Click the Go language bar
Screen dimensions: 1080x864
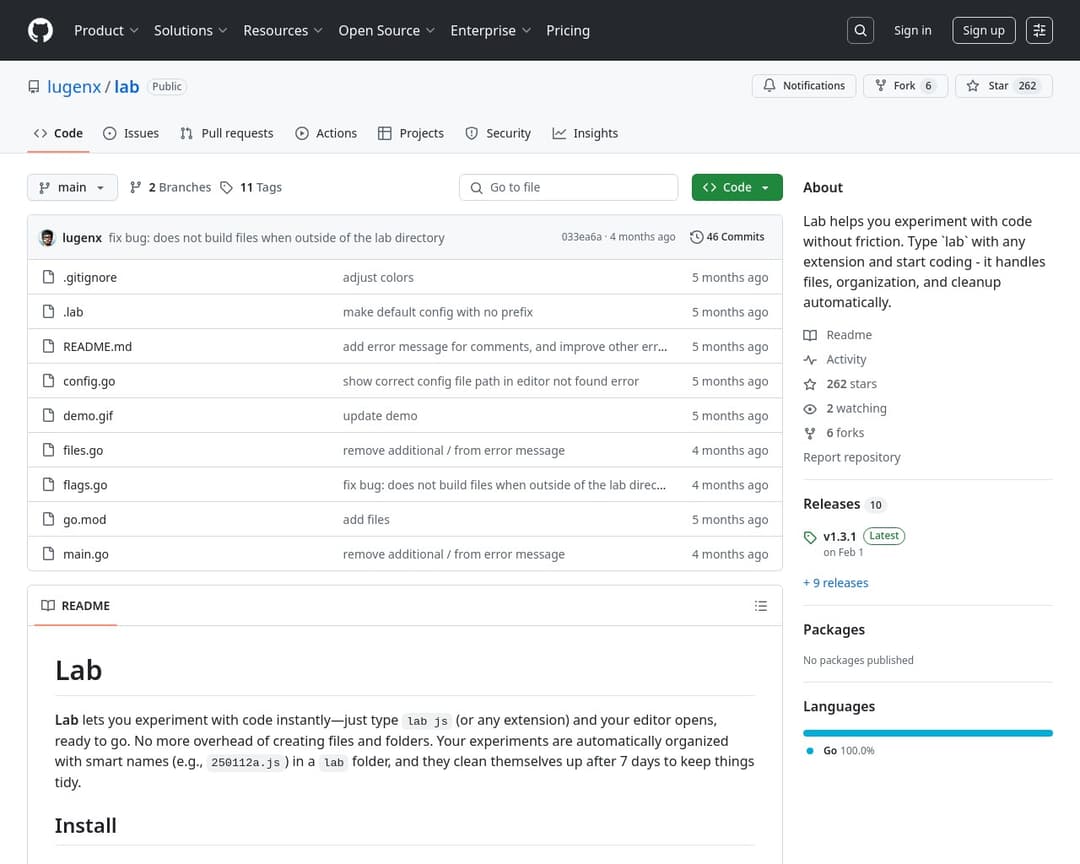[x=928, y=733]
